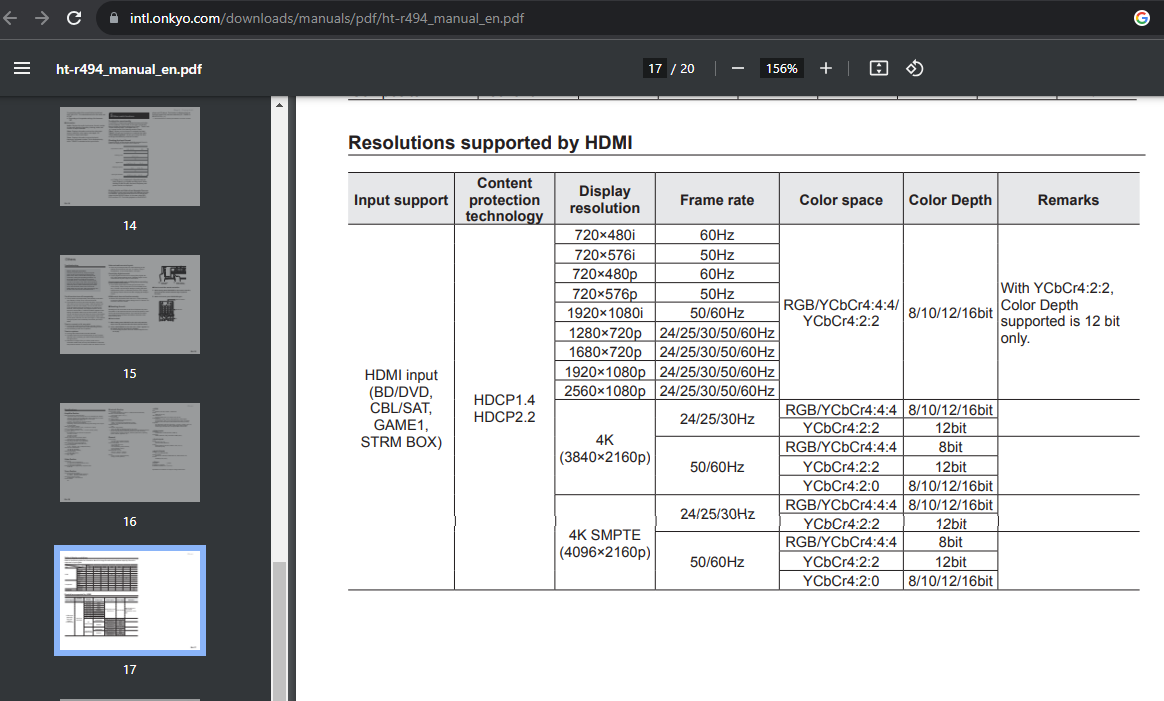Click the sidebar scrollbar up arrow
This screenshot has height=701, width=1164.
(279, 104)
